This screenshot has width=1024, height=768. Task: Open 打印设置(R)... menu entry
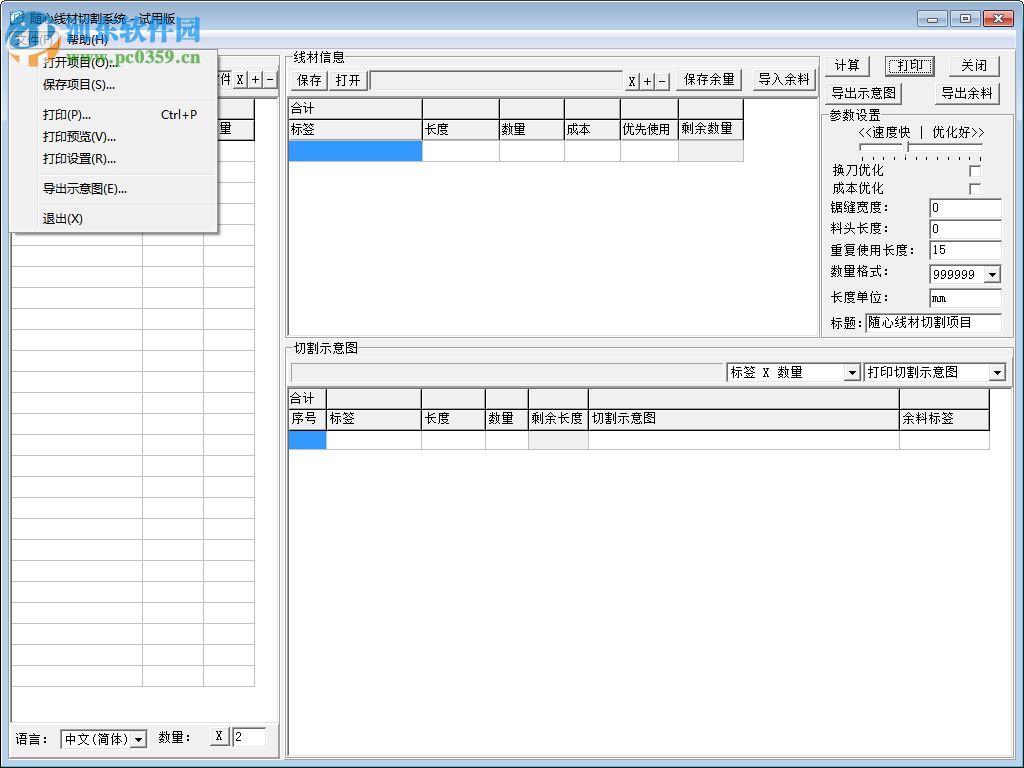click(x=114, y=159)
